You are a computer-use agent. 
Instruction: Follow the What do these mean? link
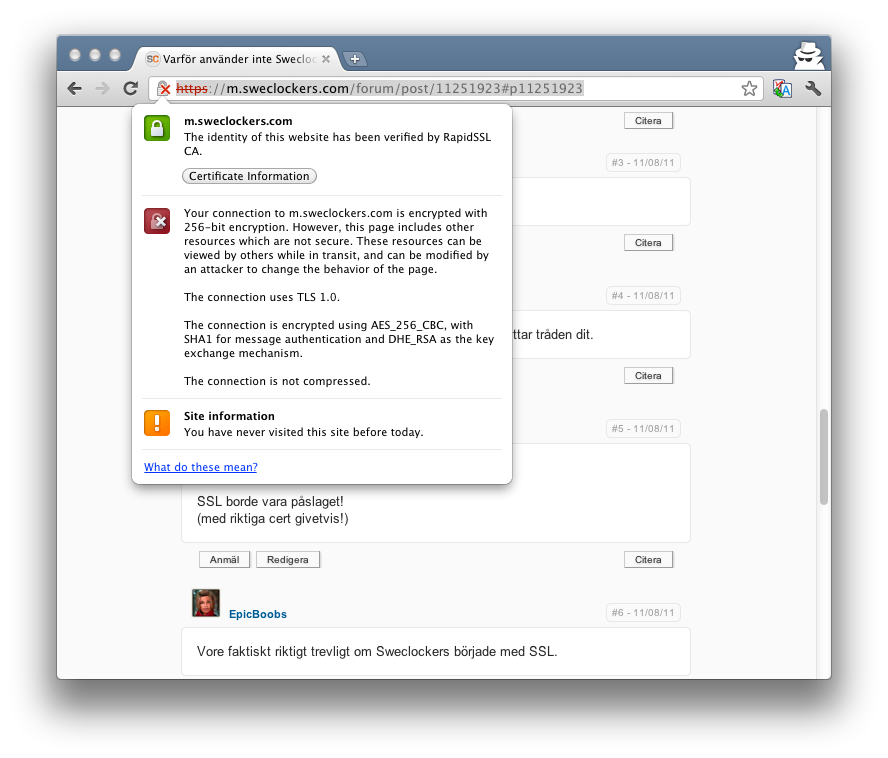point(200,467)
